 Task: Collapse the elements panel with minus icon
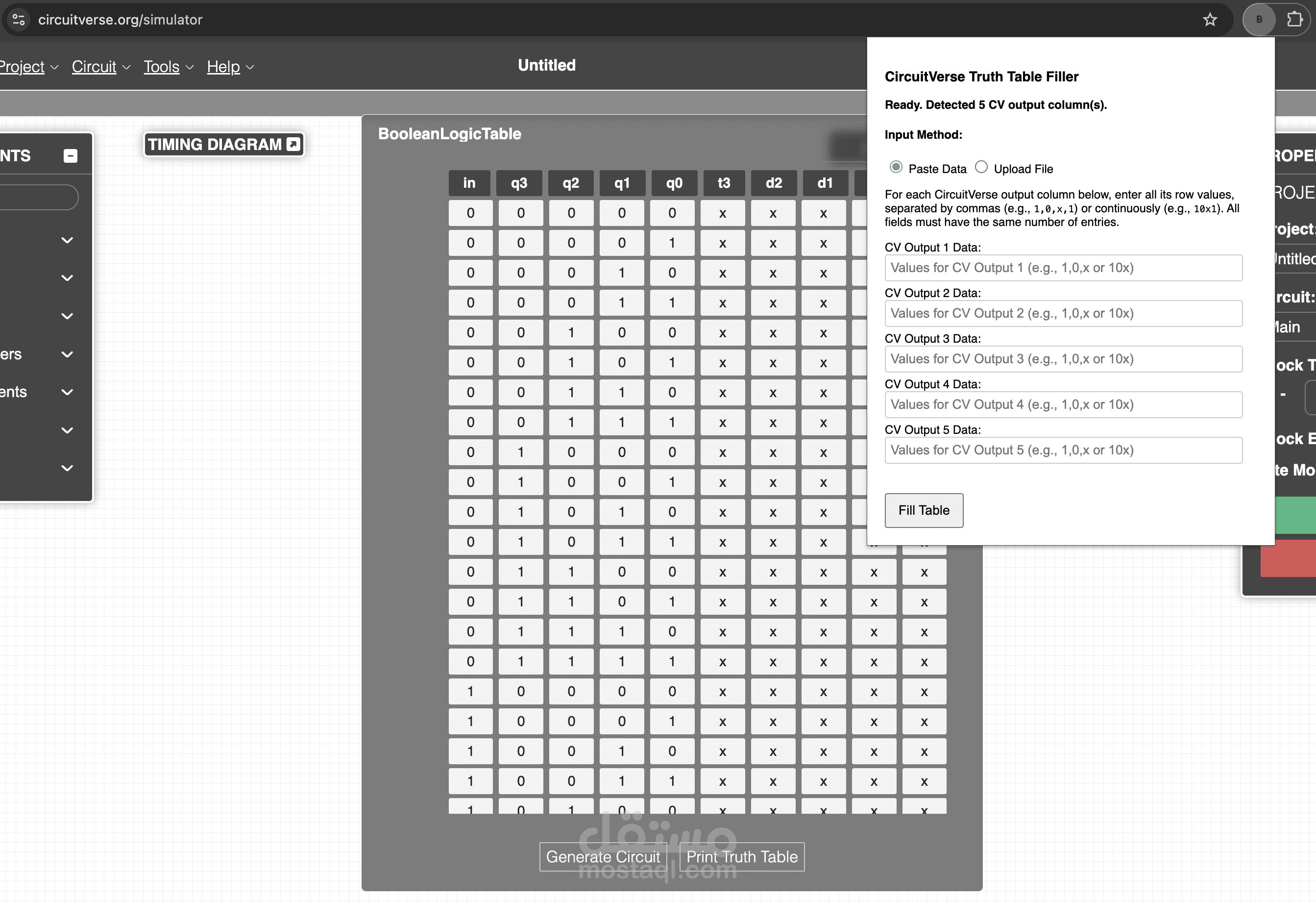70,156
